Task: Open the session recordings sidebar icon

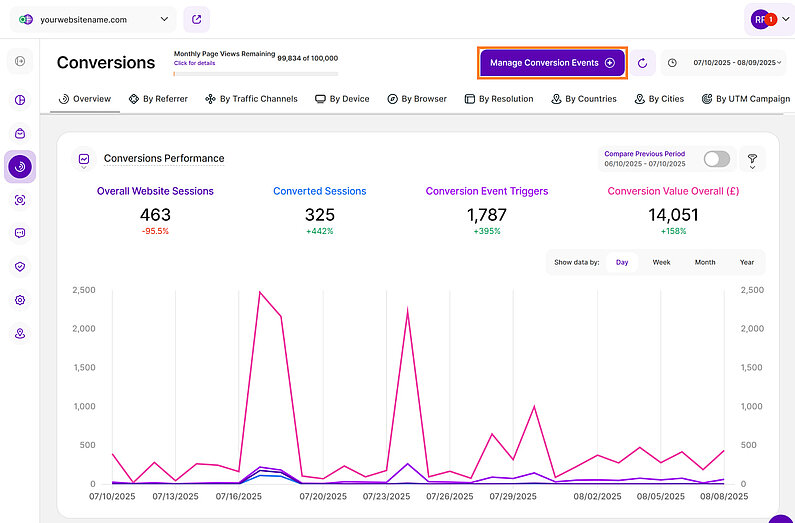Action: [20, 200]
